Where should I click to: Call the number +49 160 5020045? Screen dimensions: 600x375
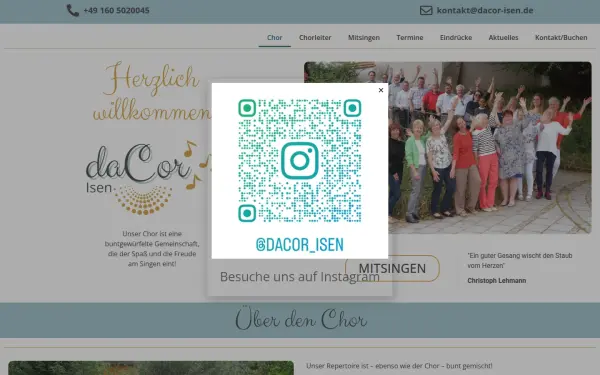116,10
